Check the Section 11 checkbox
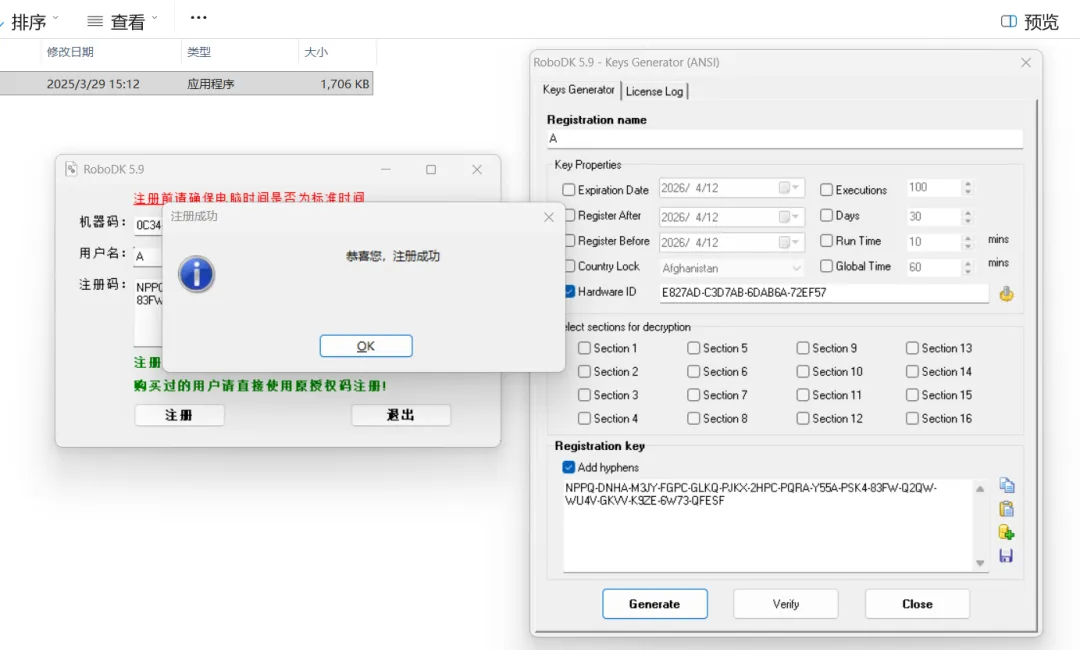Image resolution: width=1080 pixels, height=650 pixels. point(803,395)
